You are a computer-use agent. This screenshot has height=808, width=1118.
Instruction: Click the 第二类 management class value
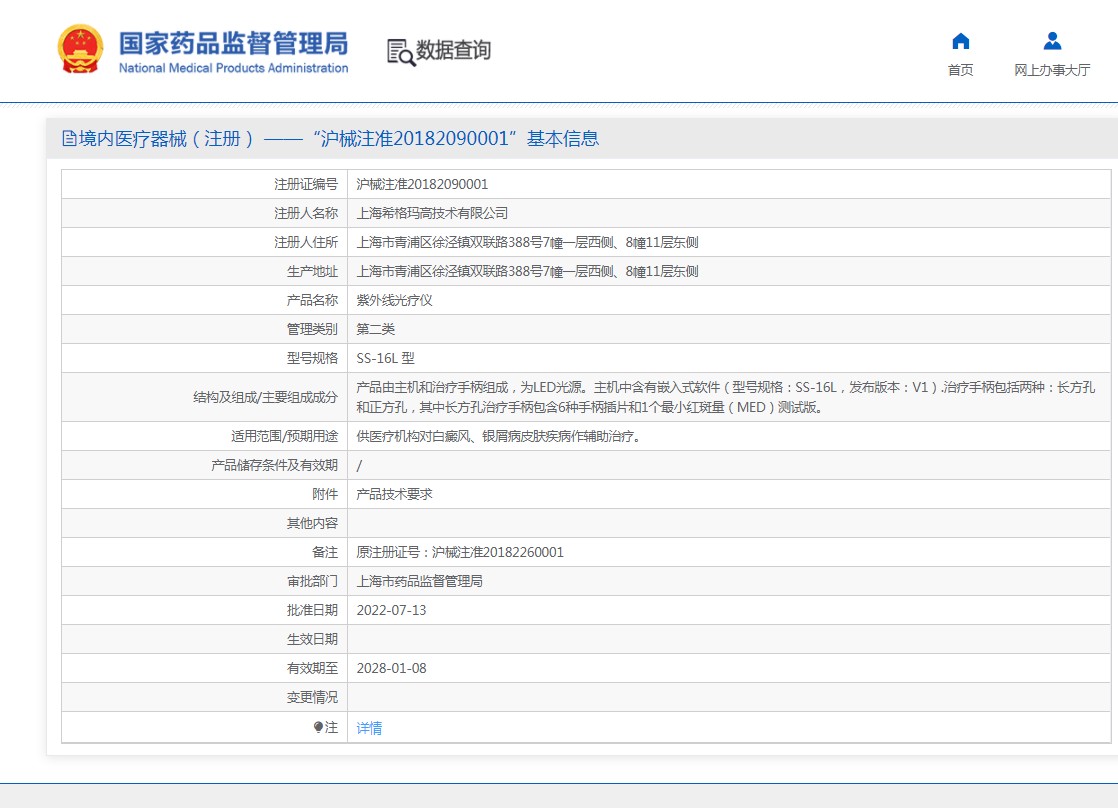click(376, 329)
